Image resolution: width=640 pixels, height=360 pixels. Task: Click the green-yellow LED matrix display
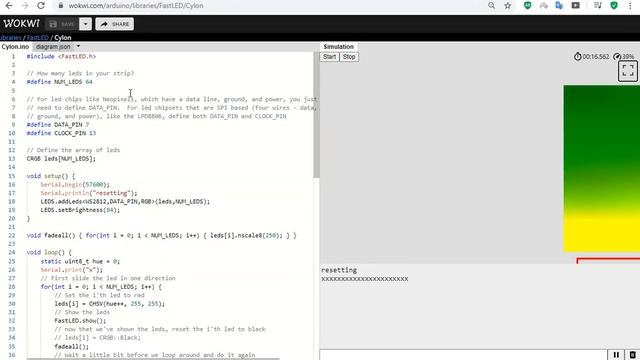pos(602,169)
